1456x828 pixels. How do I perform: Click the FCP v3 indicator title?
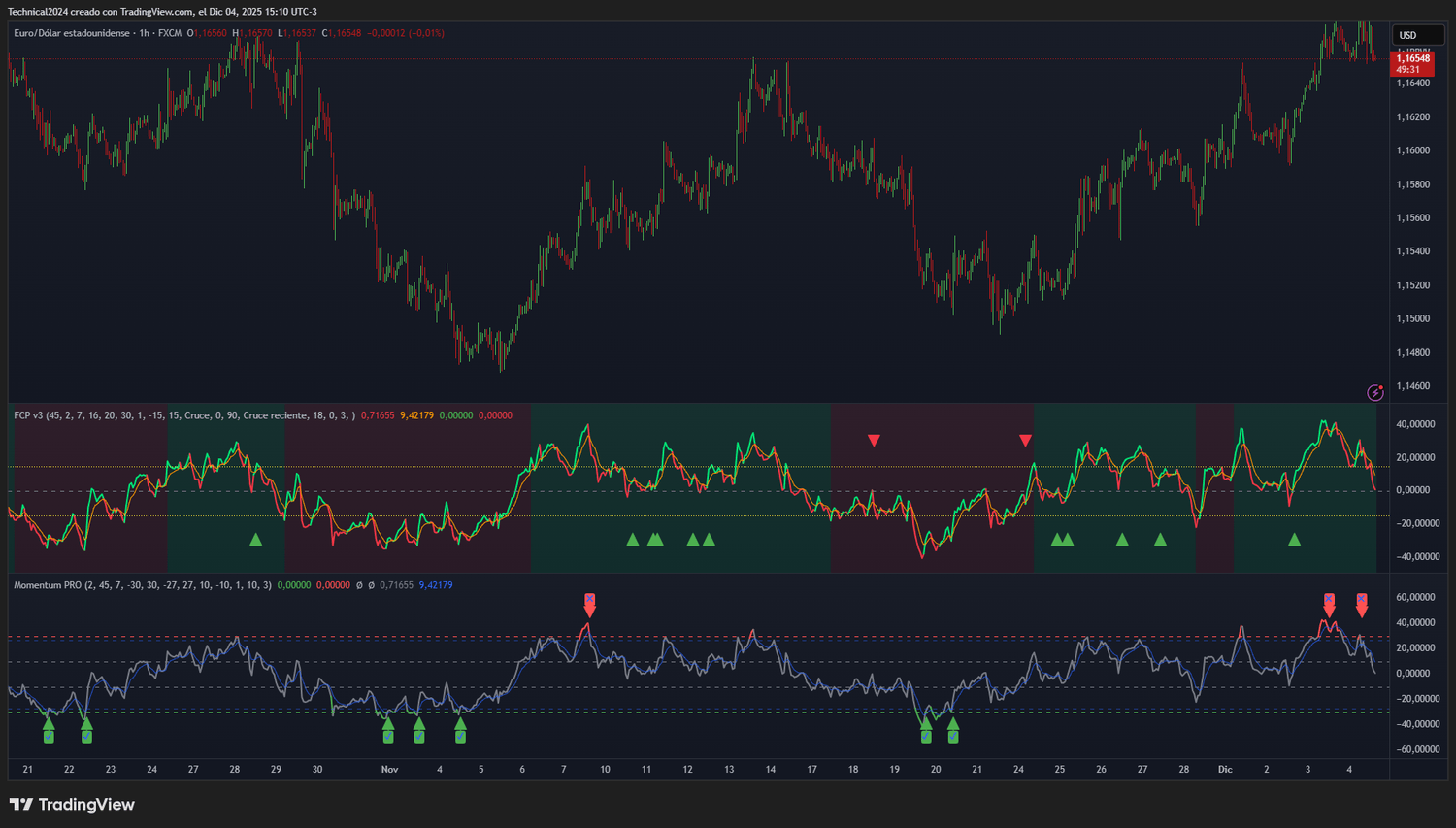click(29, 415)
